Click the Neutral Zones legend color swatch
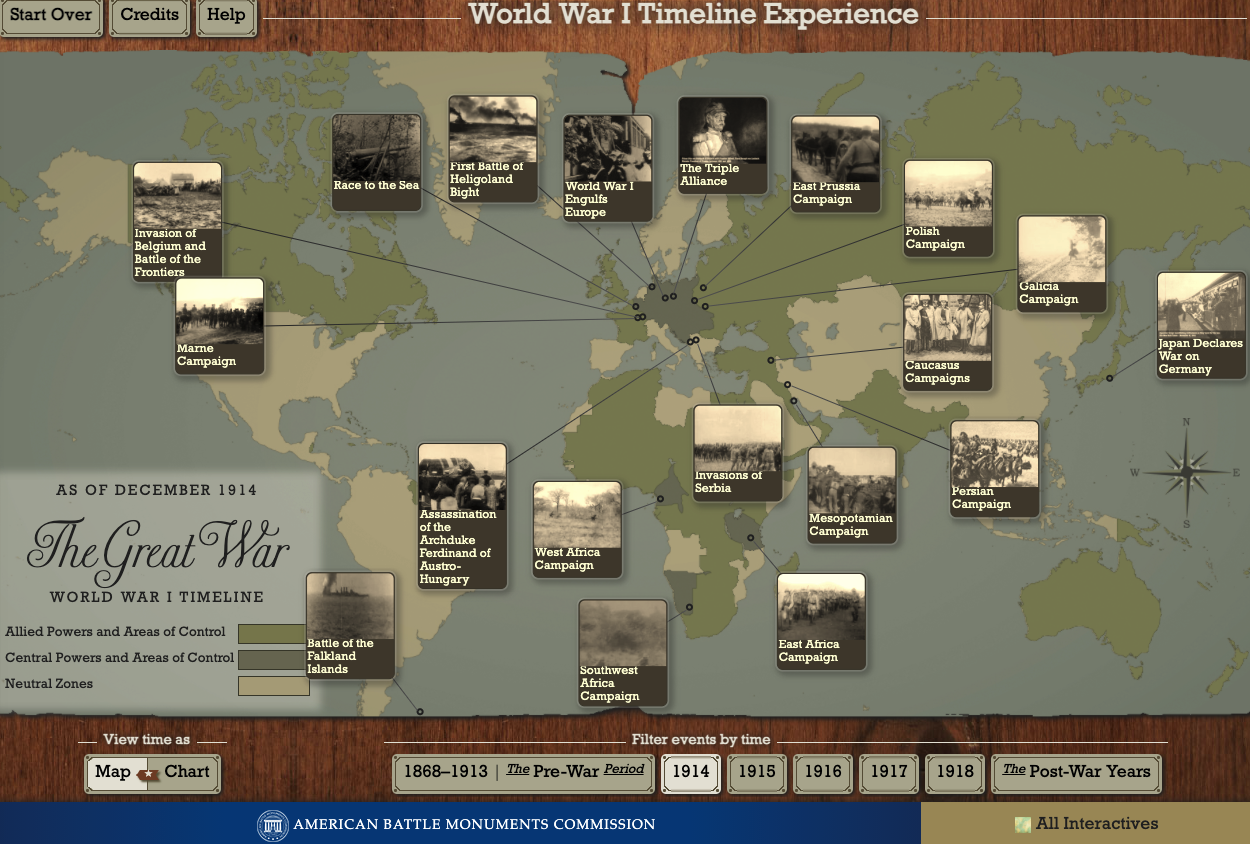Image resolution: width=1250 pixels, height=844 pixels. tap(273, 686)
